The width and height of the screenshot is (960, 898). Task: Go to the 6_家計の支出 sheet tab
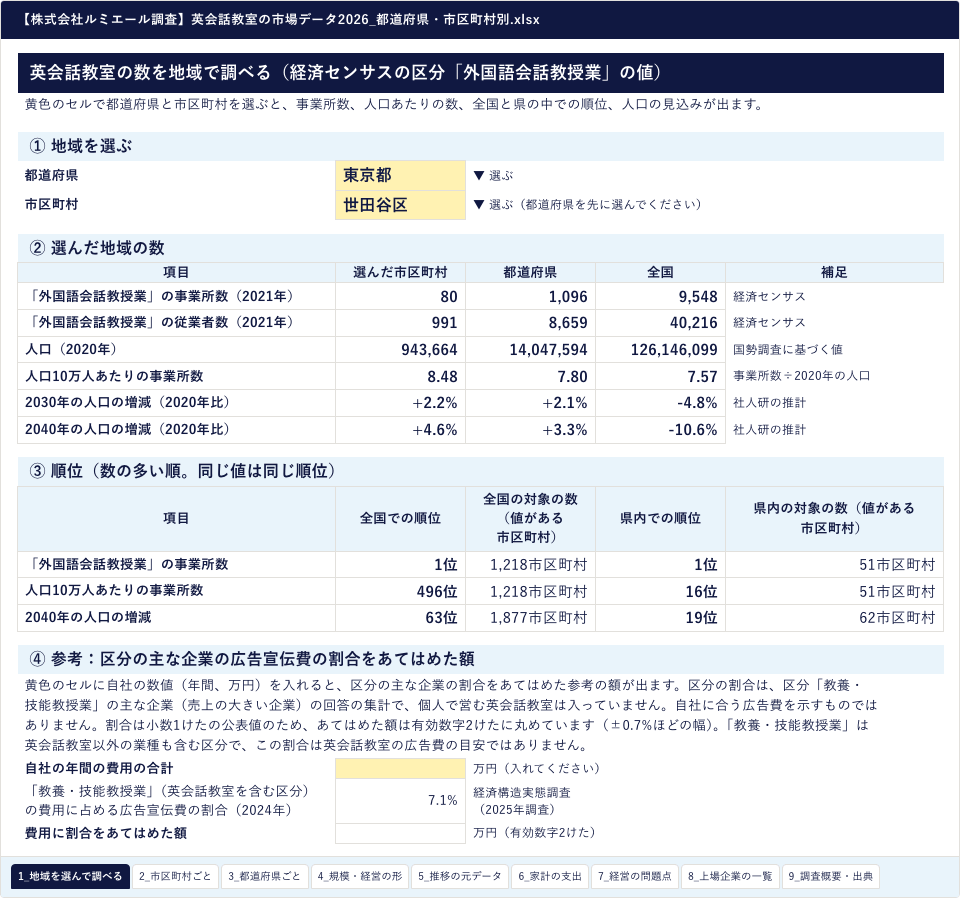pos(550,877)
